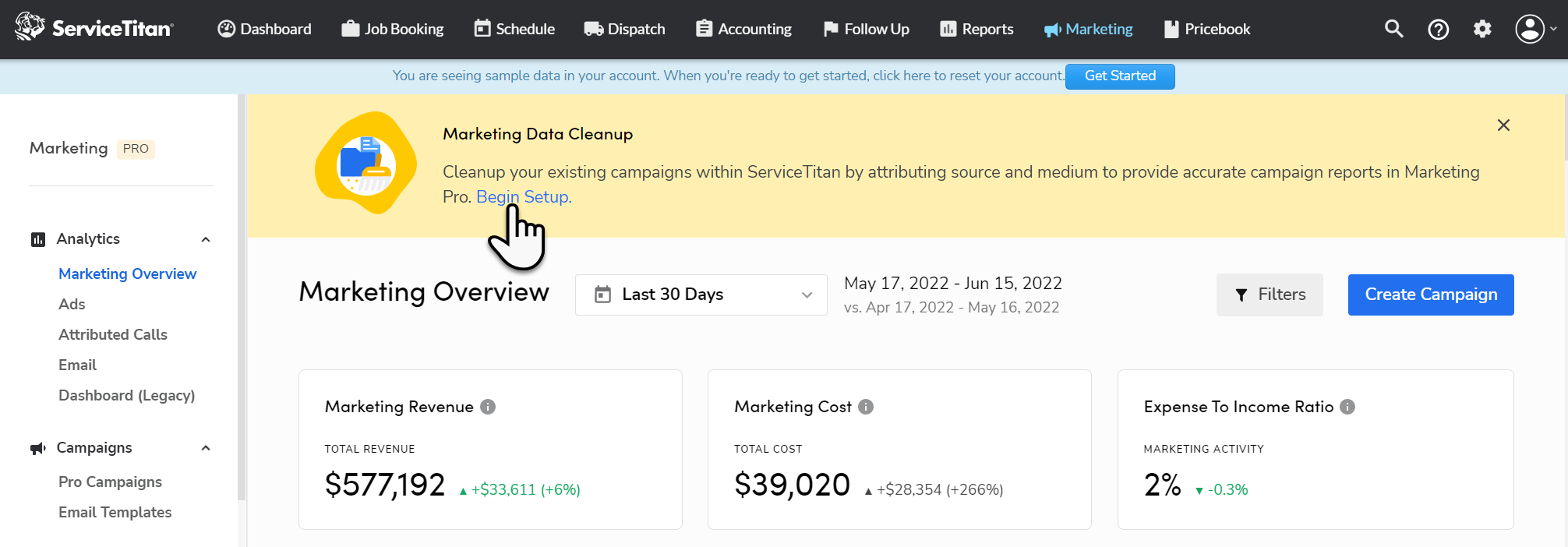
Task: Click the Analytics bar chart icon
Action: pyautogui.click(x=38, y=239)
